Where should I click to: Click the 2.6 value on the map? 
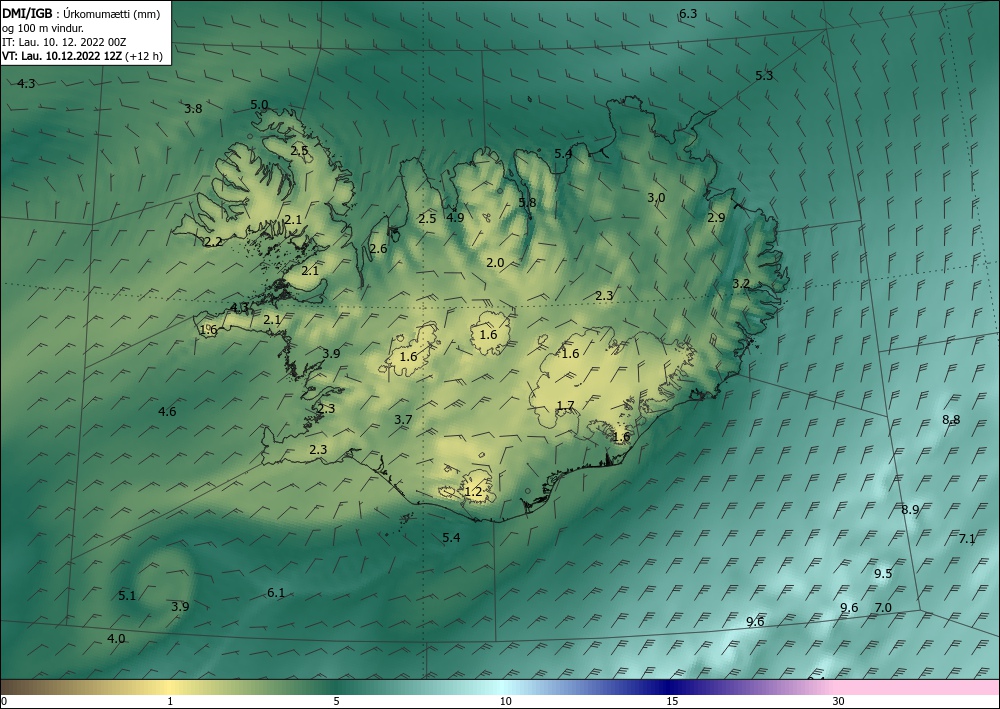click(x=378, y=249)
